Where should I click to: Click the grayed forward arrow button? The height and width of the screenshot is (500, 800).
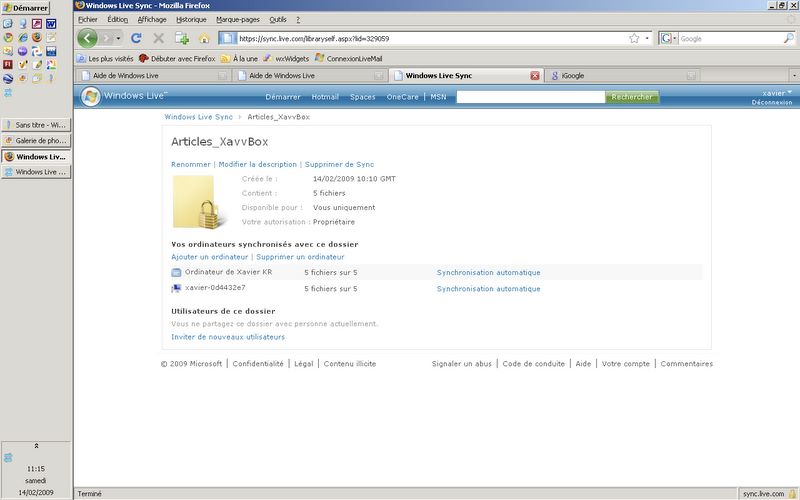pos(106,38)
